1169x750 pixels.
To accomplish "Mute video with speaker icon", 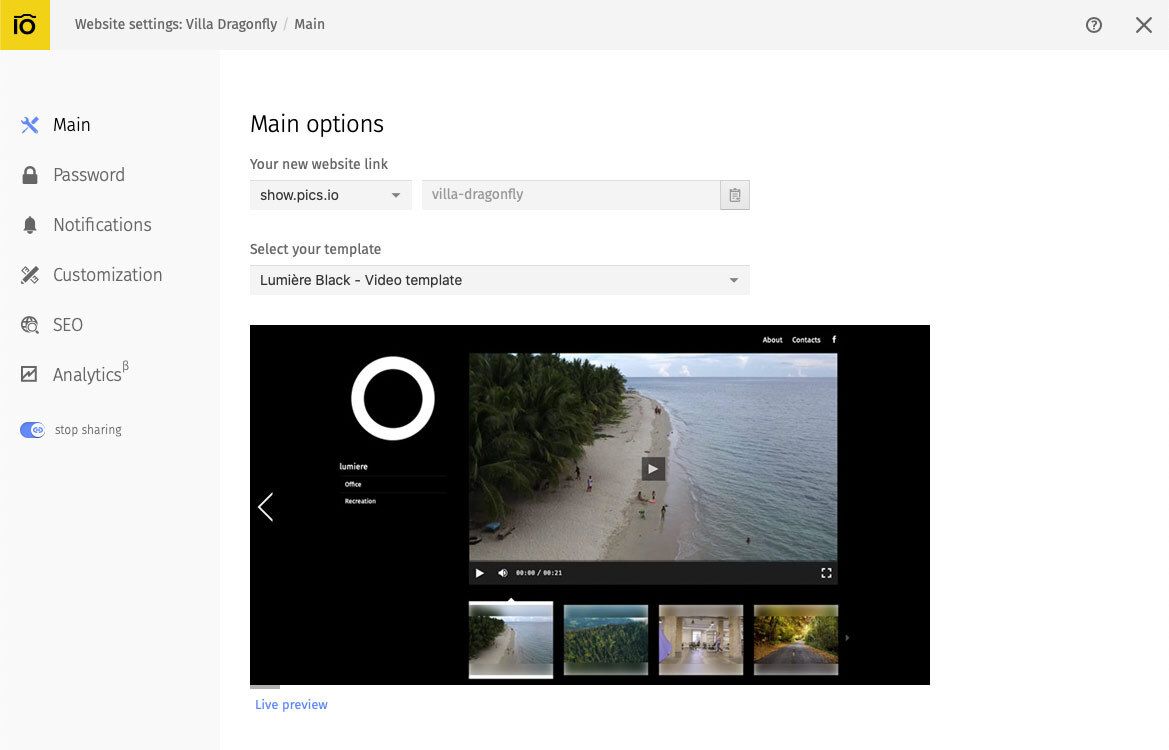I will point(502,573).
